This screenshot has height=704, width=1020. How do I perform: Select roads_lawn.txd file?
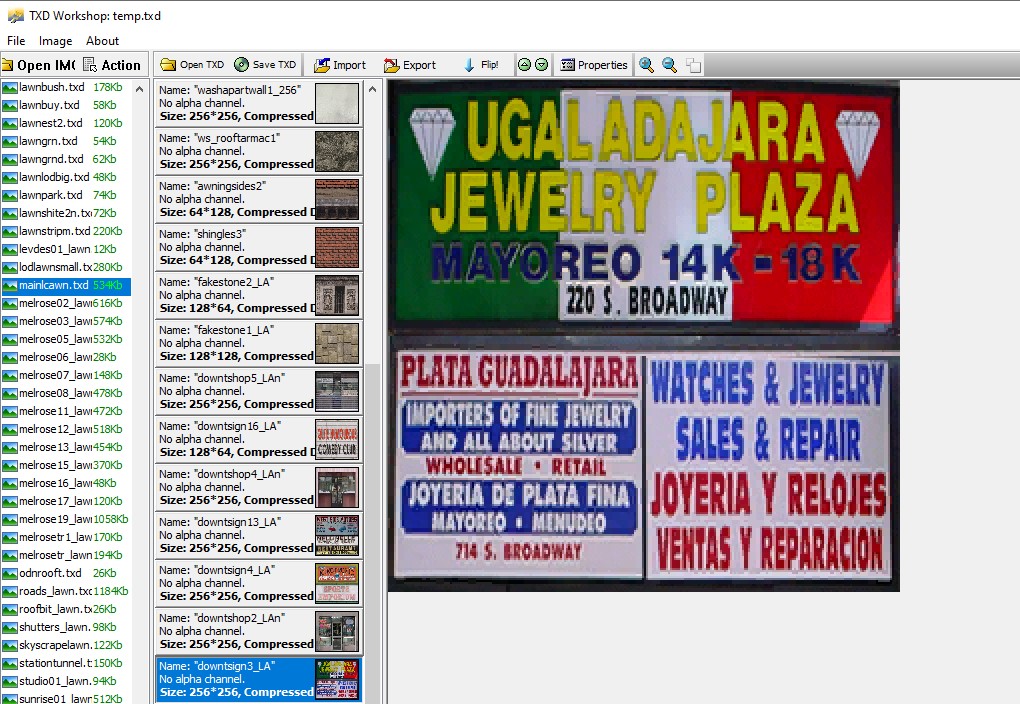point(66,591)
